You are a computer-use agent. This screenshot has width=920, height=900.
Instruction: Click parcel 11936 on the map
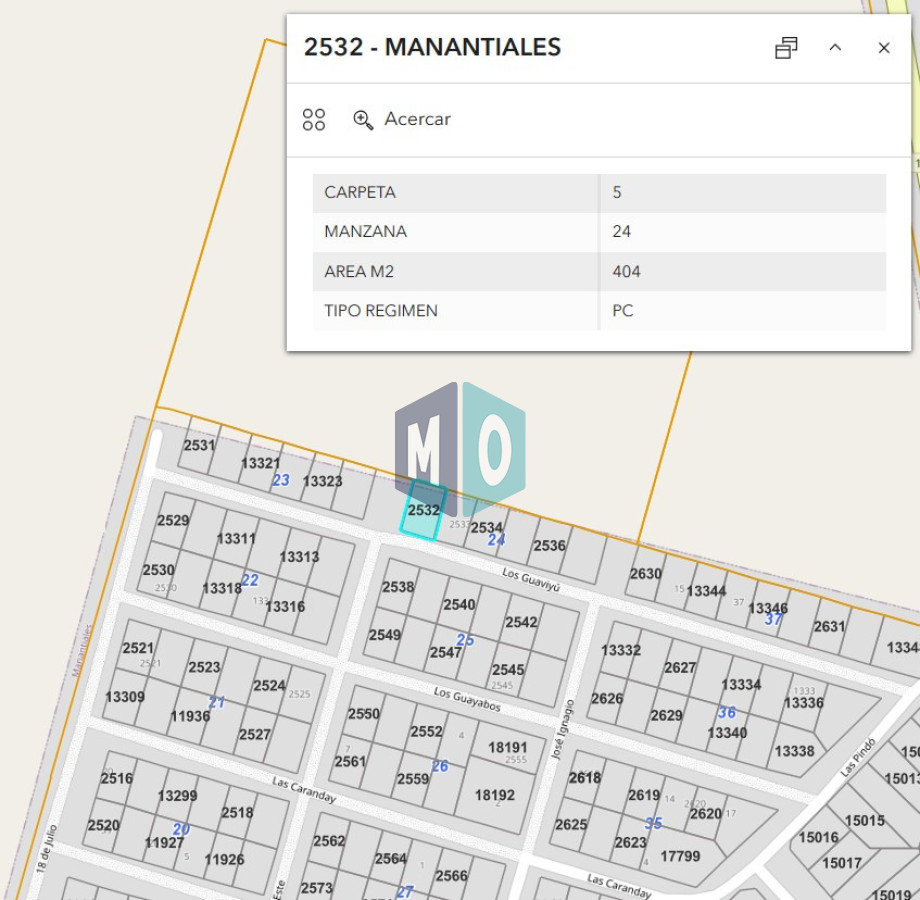[190, 716]
